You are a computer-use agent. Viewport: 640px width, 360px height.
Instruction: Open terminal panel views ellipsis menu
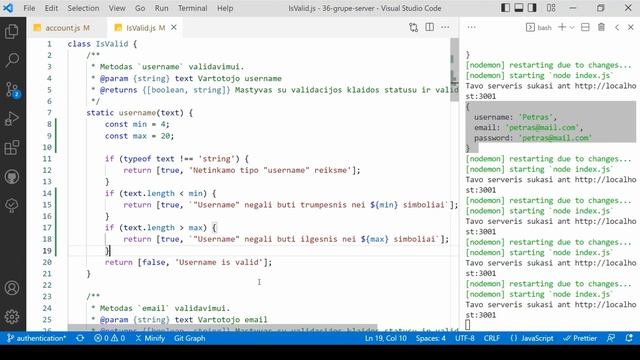[x=471, y=27]
